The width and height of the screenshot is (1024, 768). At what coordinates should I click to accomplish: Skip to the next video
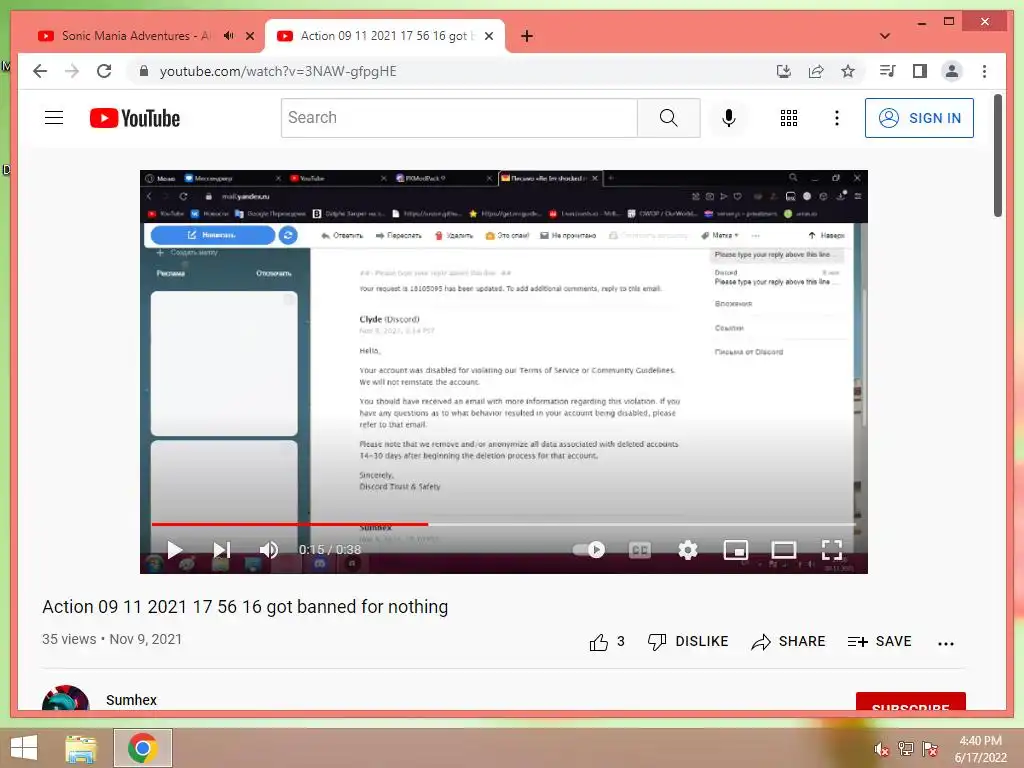click(222, 549)
